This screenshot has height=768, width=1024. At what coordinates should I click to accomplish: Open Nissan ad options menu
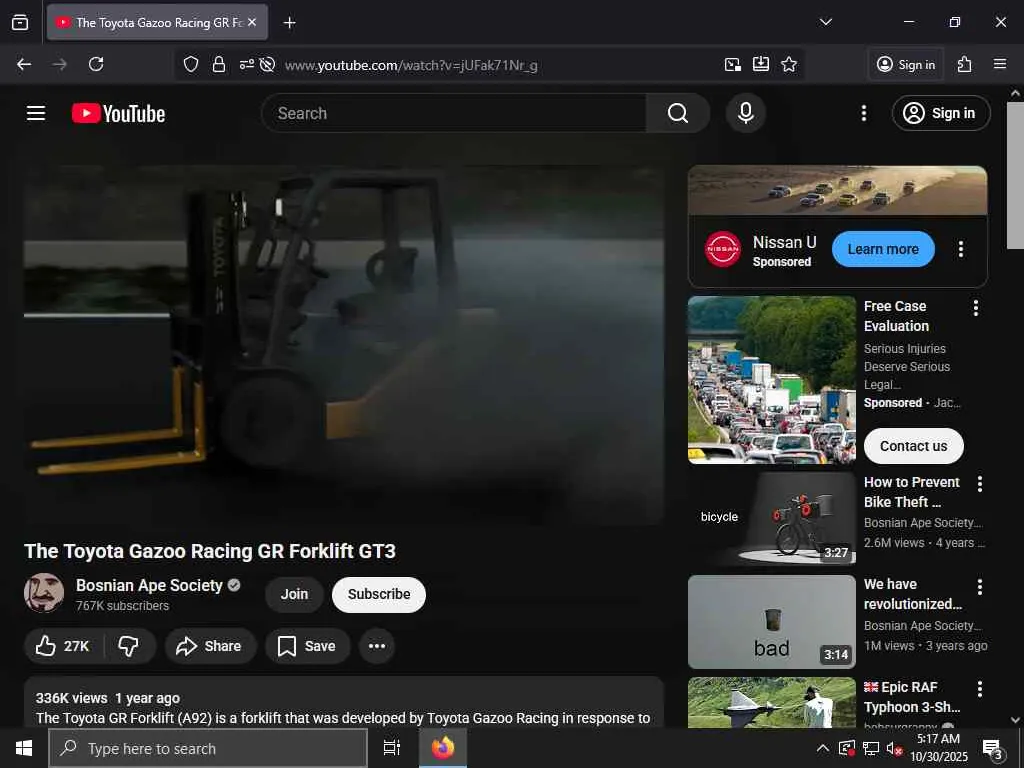[x=960, y=249]
